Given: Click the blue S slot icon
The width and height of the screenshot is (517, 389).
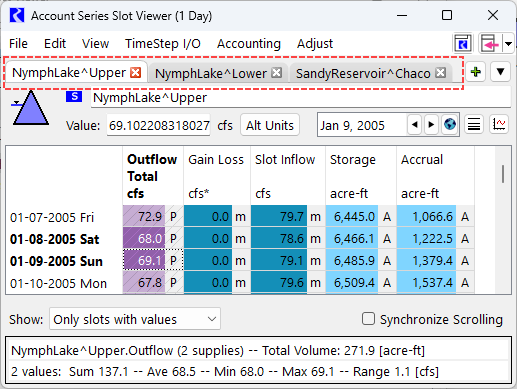Looking at the screenshot, I should pyautogui.click(x=74, y=97).
